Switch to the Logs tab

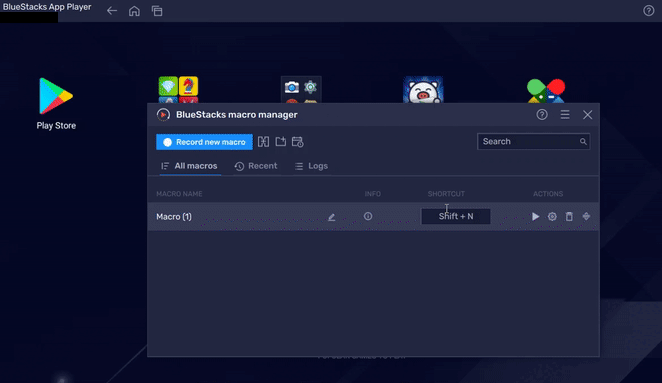[x=311, y=166]
